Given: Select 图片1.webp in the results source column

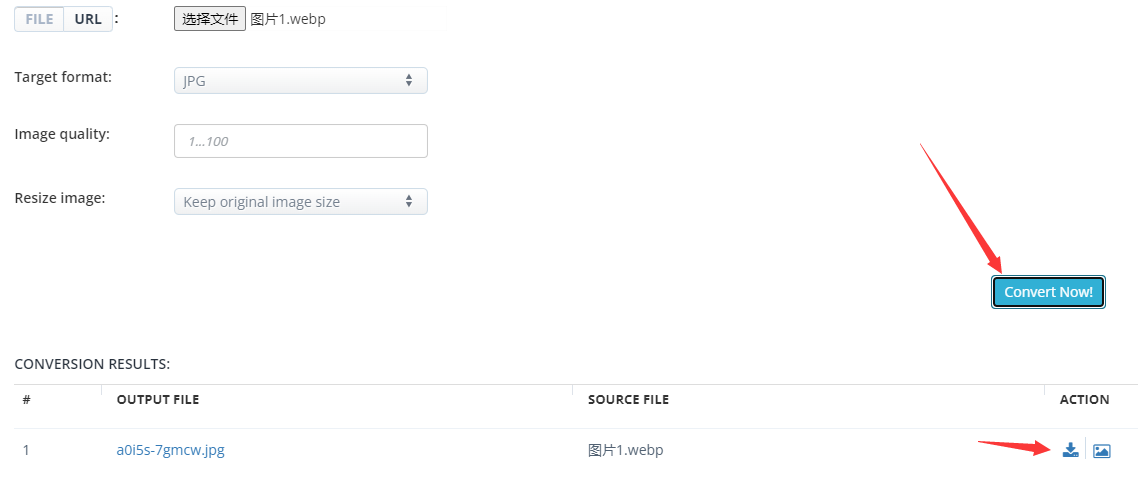Looking at the screenshot, I should [x=626, y=450].
